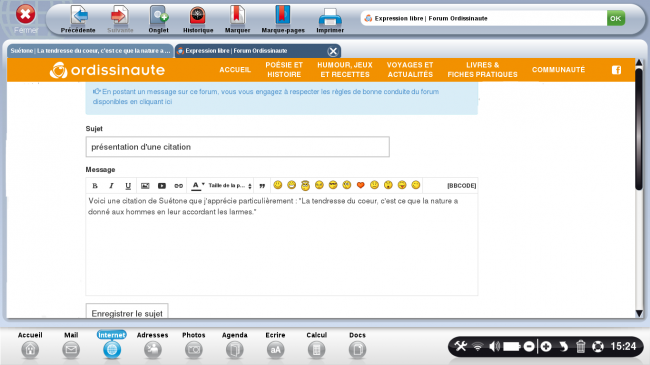This screenshot has width=650, height=365.
Task: Open the Marque-pages bookmarks list
Action: click(283, 19)
